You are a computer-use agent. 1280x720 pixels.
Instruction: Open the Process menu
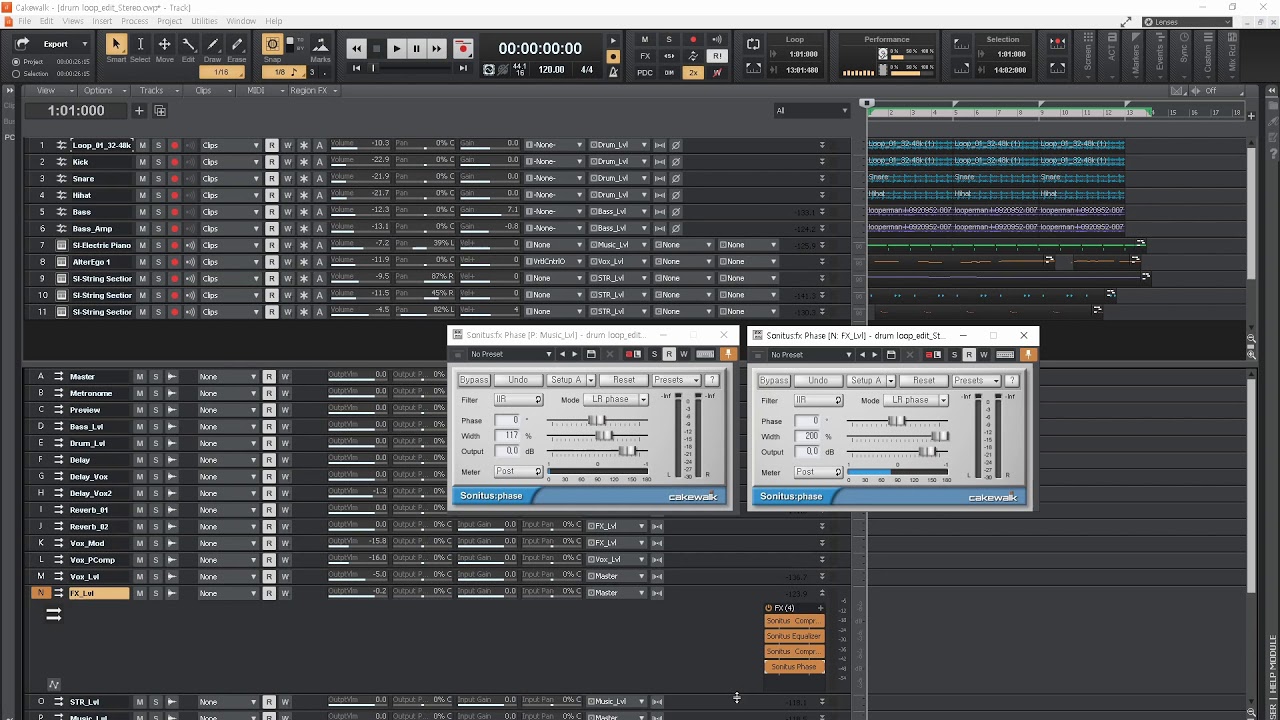tap(134, 21)
